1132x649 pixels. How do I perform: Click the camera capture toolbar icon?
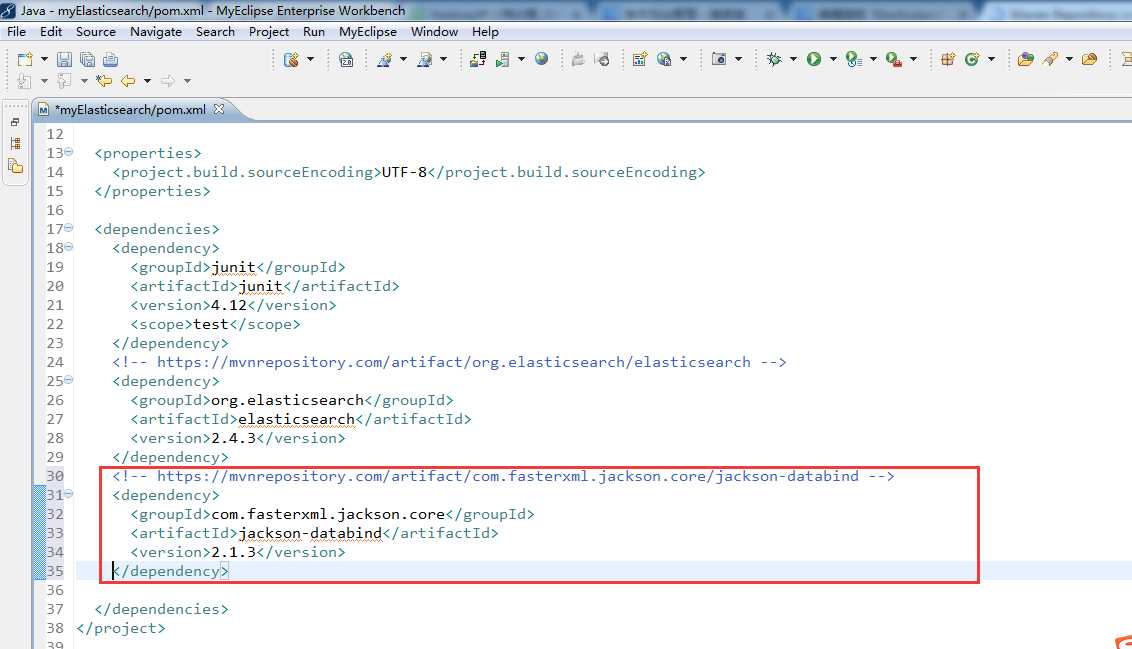[x=719, y=59]
